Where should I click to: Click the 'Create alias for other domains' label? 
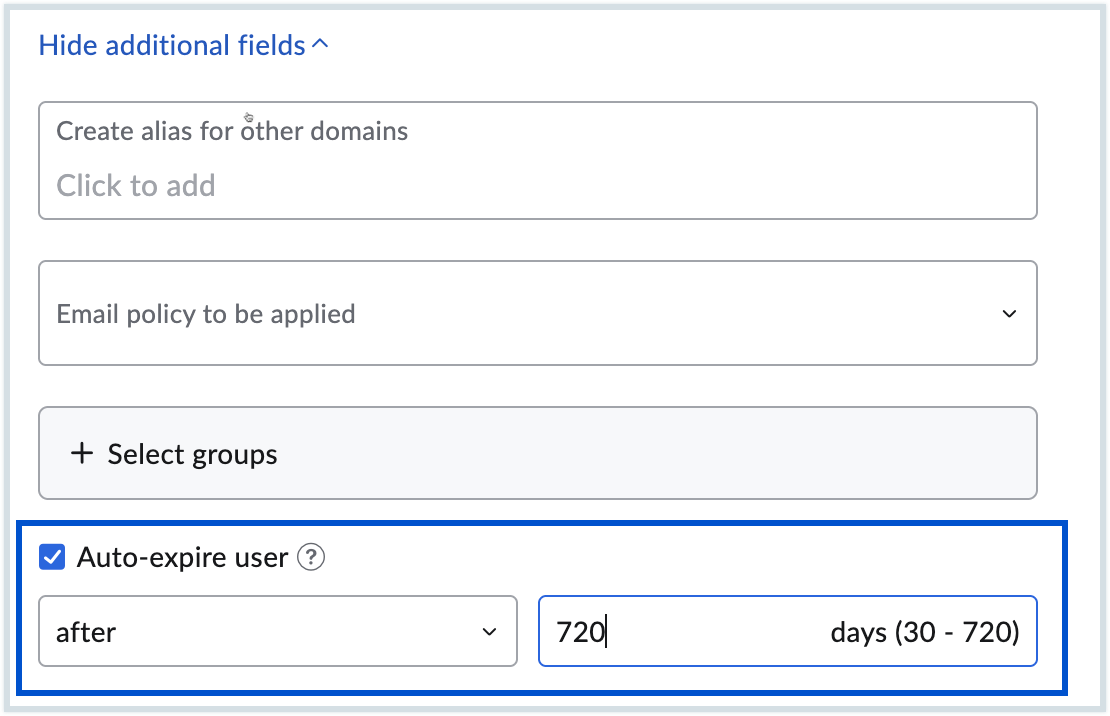(x=232, y=131)
